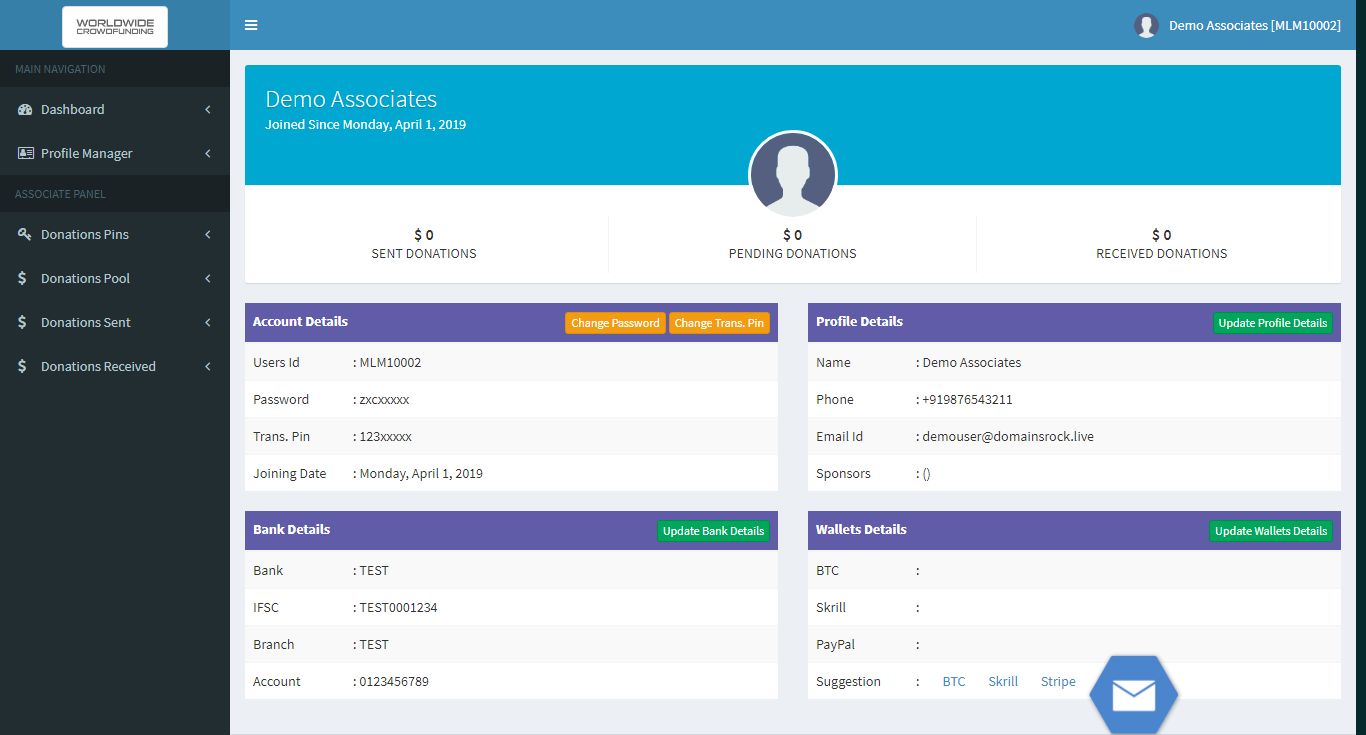Expand the Dashboard menu chevron
The image size is (1366, 735).
click(x=208, y=110)
